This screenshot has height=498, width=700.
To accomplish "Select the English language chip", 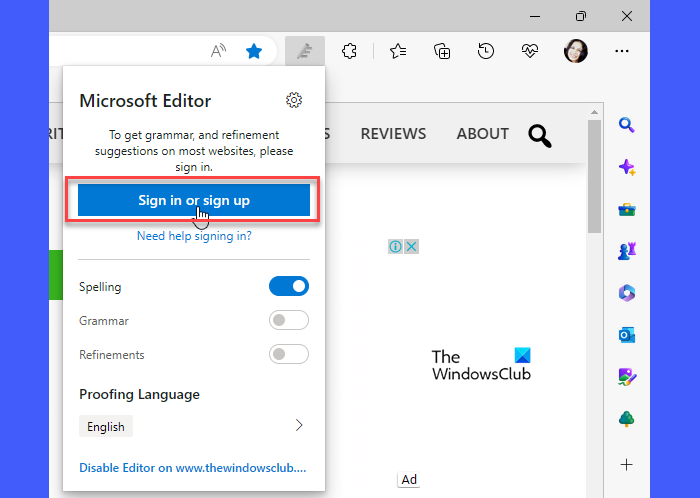I will pyautogui.click(x=106, y=427).
